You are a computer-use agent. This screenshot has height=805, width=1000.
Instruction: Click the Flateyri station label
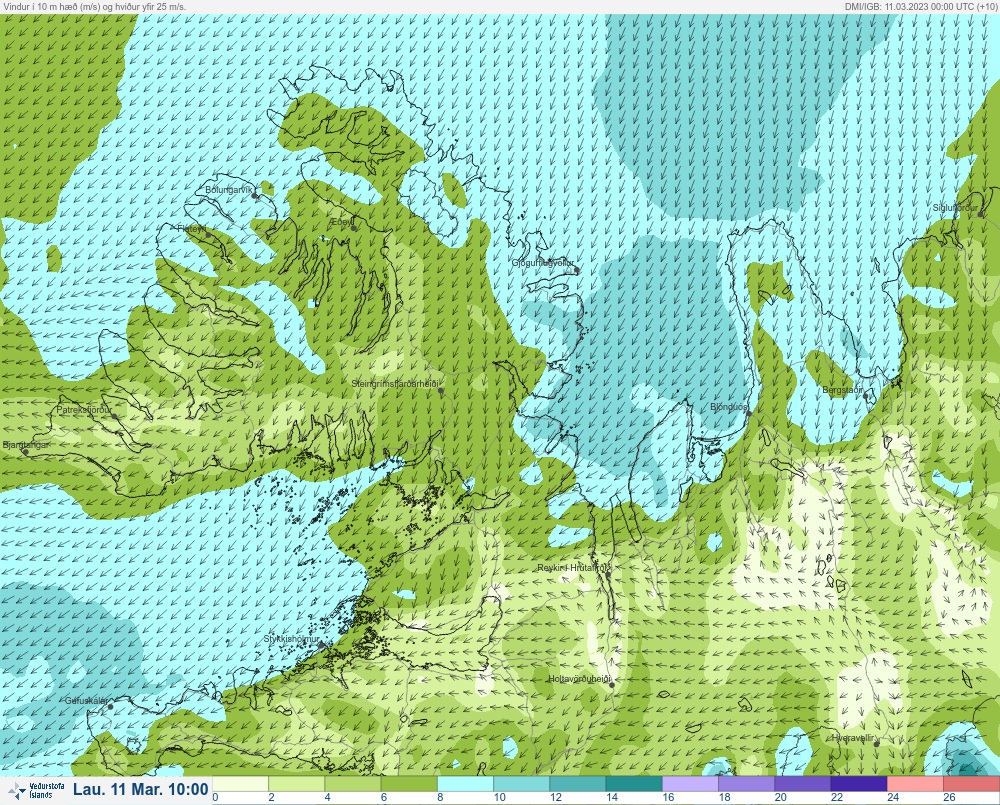(x=192, y=228)
